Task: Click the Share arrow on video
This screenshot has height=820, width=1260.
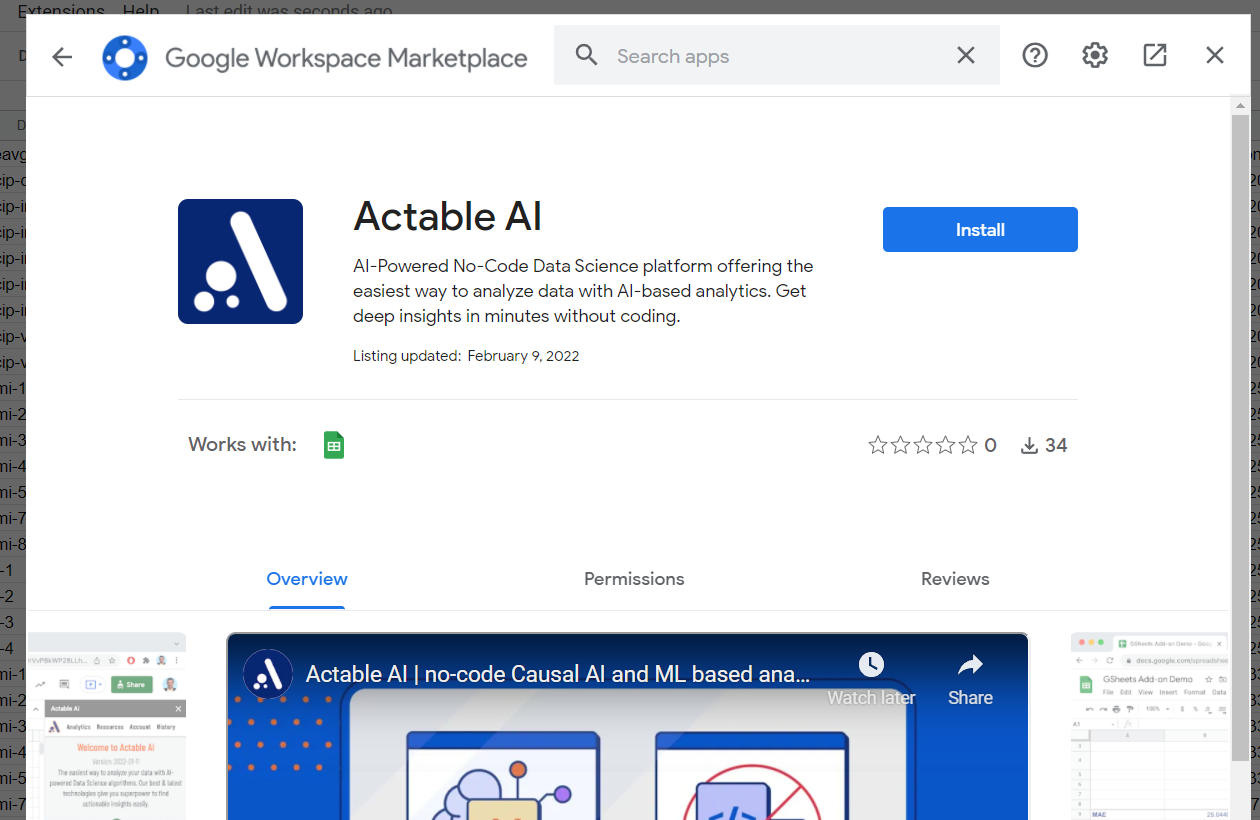Action: [971, 665]
